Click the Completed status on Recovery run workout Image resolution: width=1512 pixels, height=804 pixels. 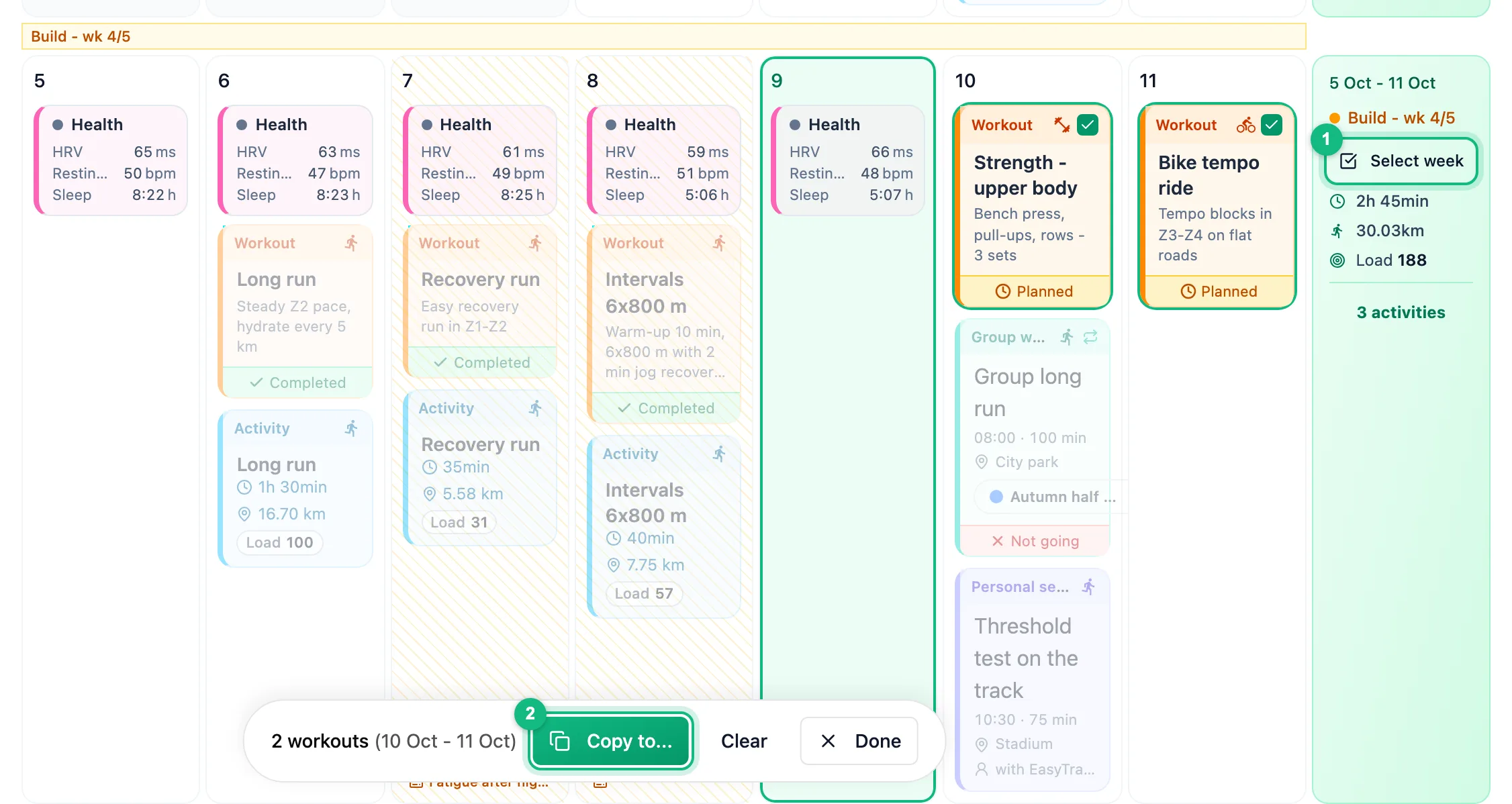482,362
